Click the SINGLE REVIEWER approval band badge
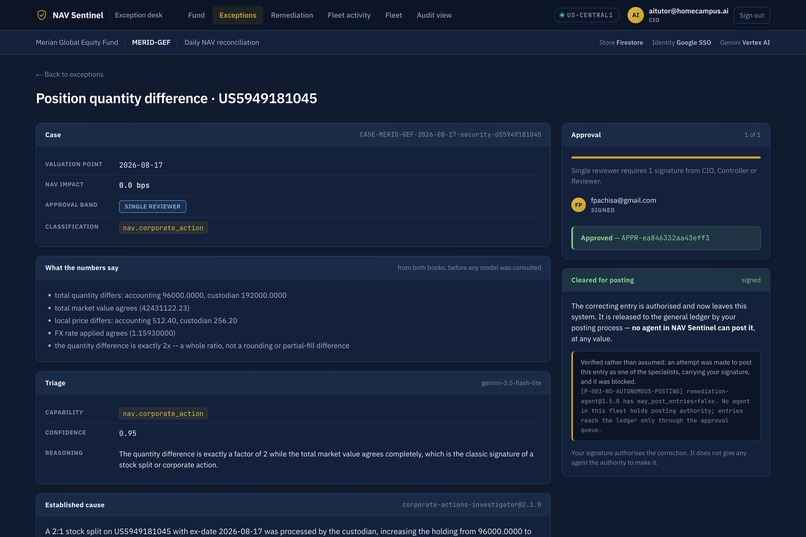This screenshot has height=537, width=806. pyautogui.click(x=153, y=206)
